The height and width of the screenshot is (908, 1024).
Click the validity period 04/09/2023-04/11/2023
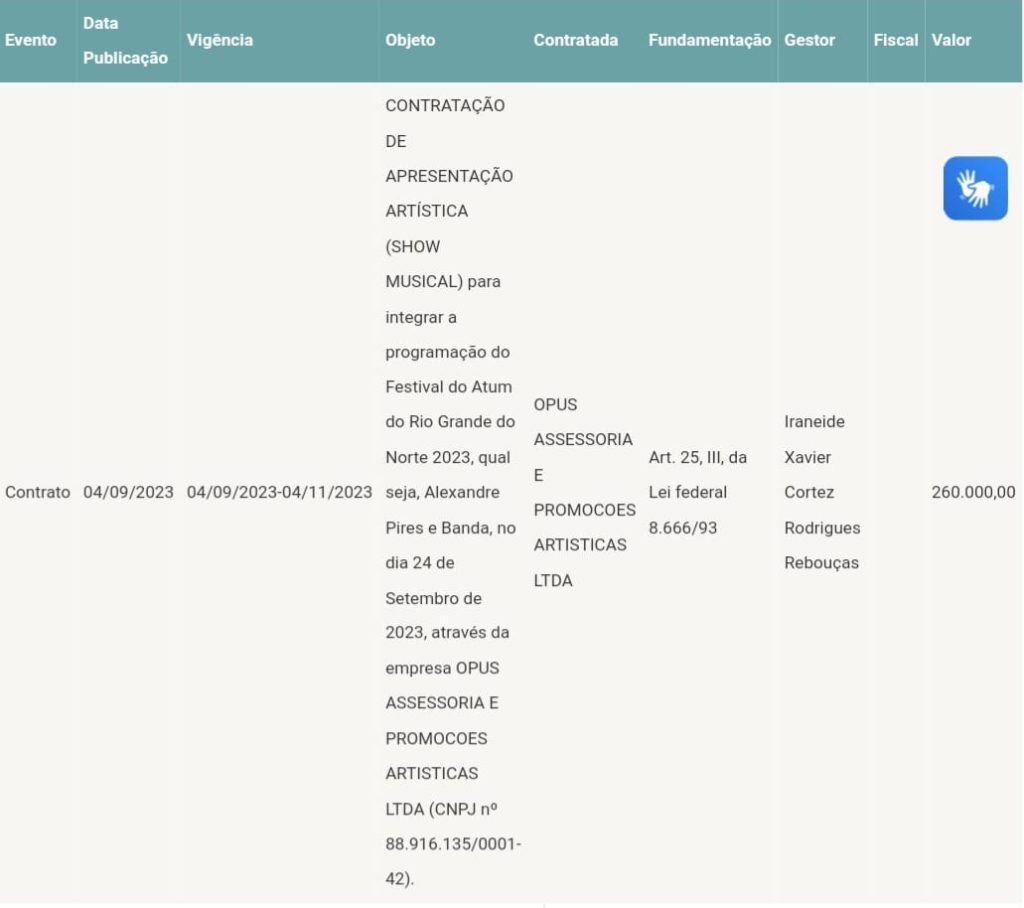pyautogui.click(x=280, y=492)
